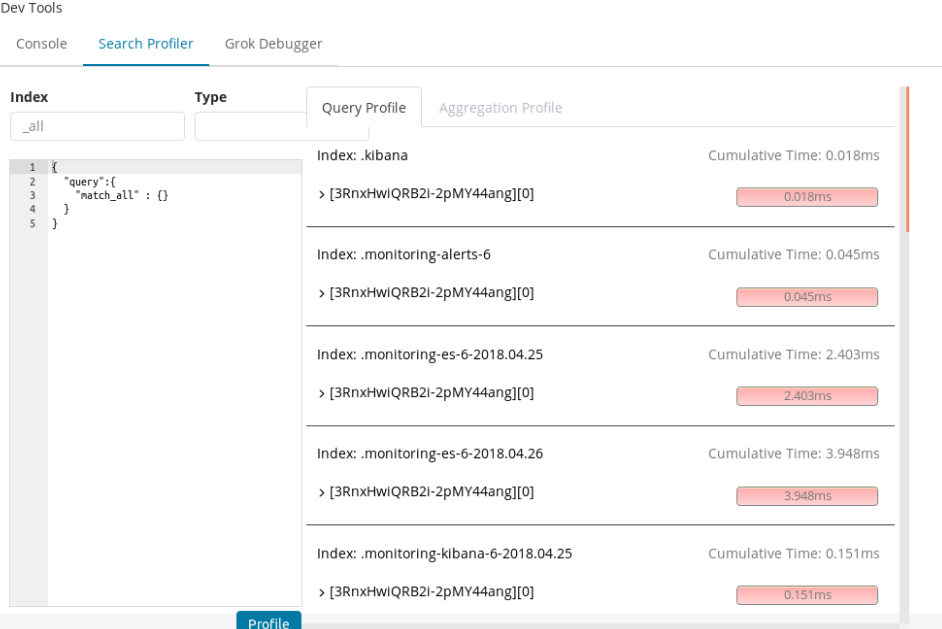Click the 0.151ms time bar

(x=807, y=595)
